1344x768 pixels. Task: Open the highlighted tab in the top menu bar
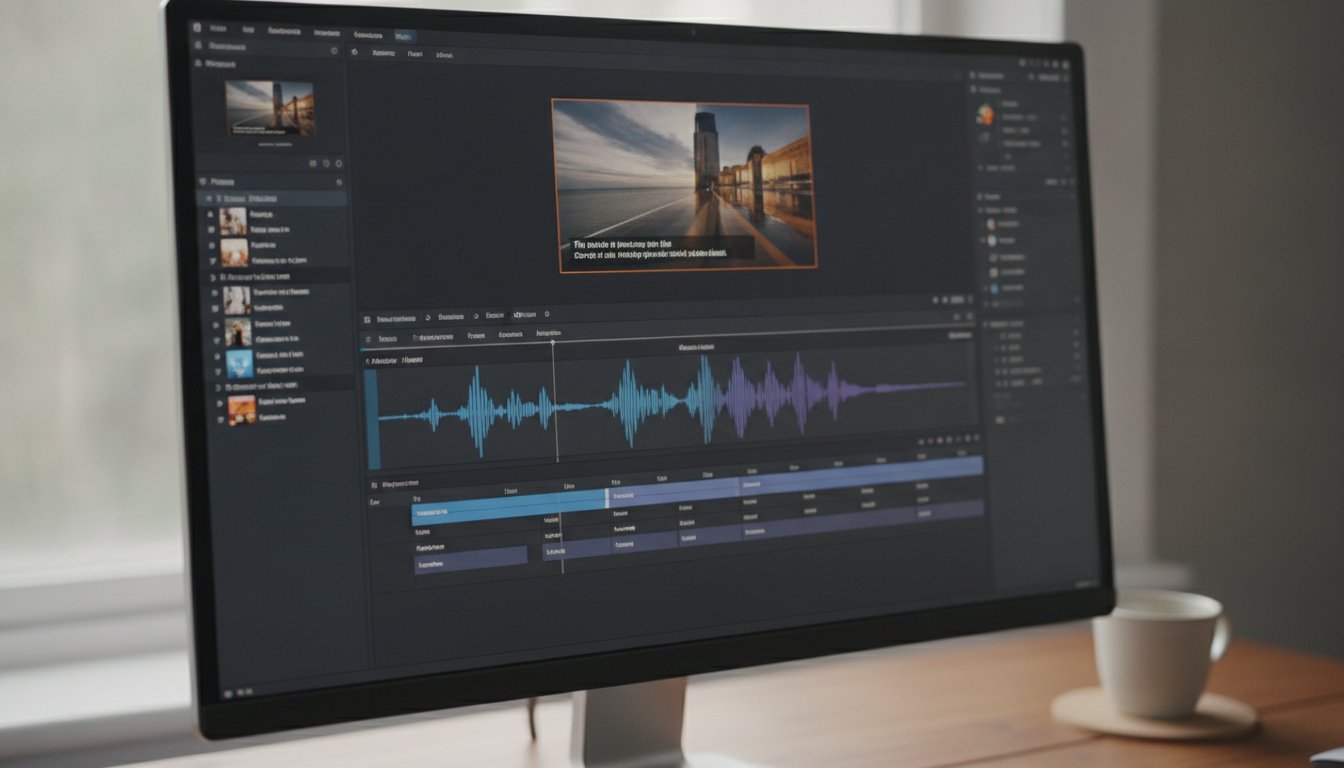[x=403, y=36]
